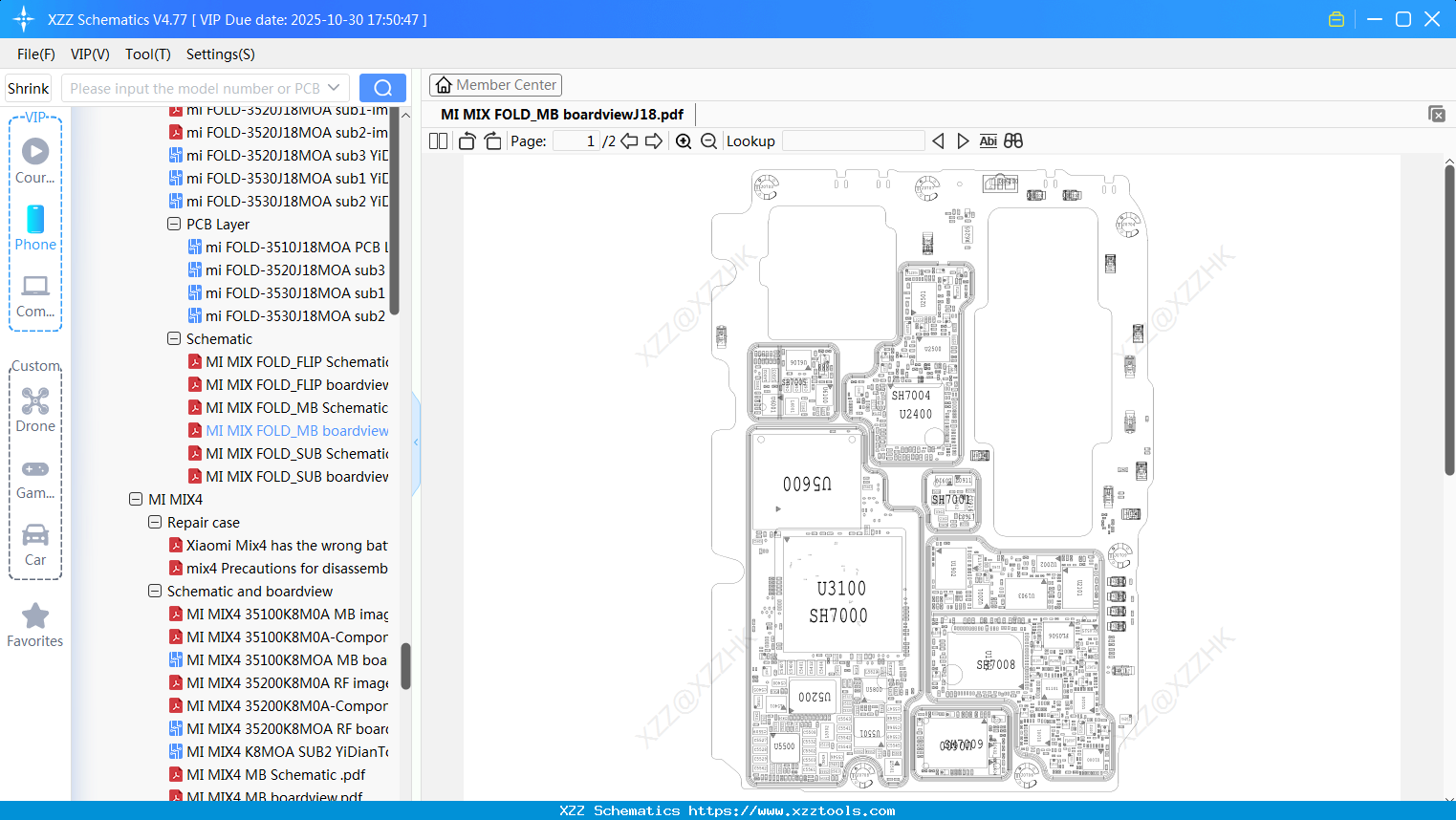This screenshot has height=820, width=1456.
Task: Open the model number dropdown arrow
Action: pos(334,88)
